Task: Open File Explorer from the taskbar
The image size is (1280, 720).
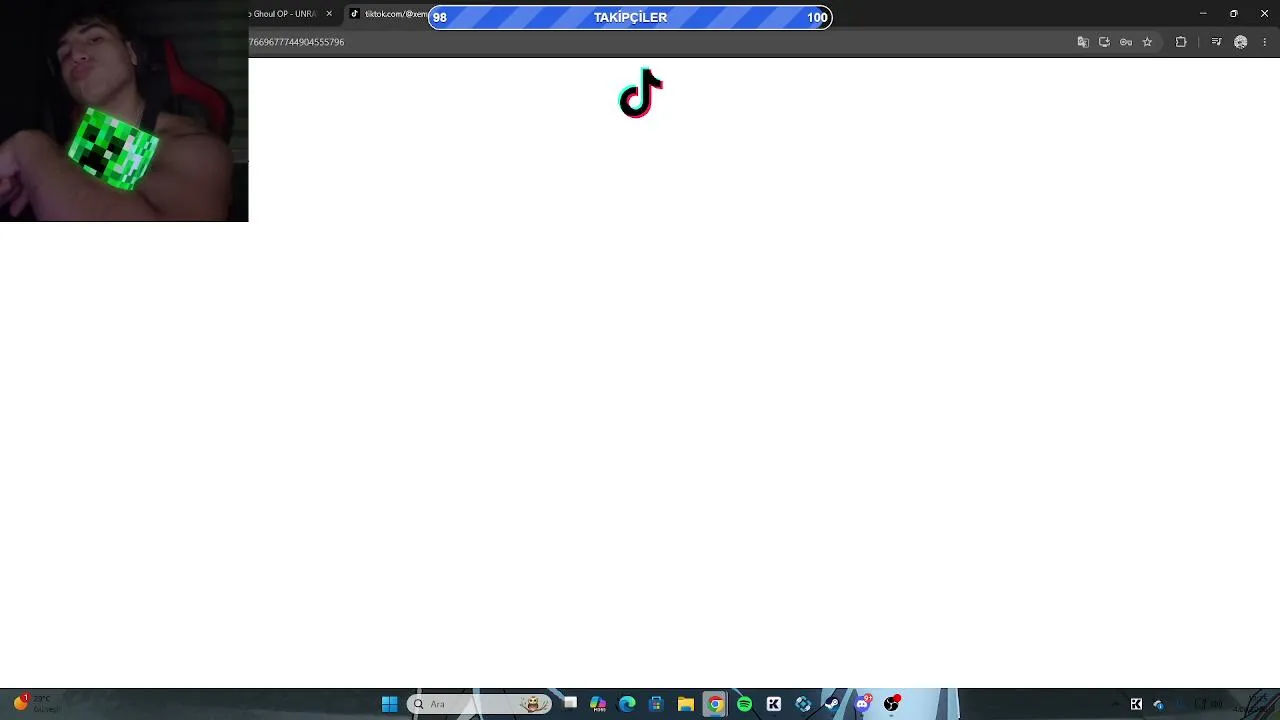Action: tap(685, 704)
